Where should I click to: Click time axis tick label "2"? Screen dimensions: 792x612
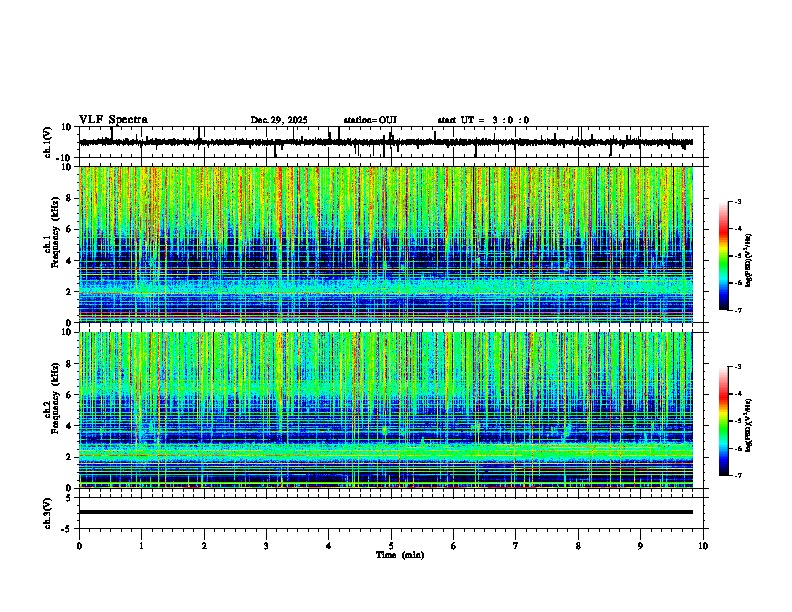click(204, 546)
